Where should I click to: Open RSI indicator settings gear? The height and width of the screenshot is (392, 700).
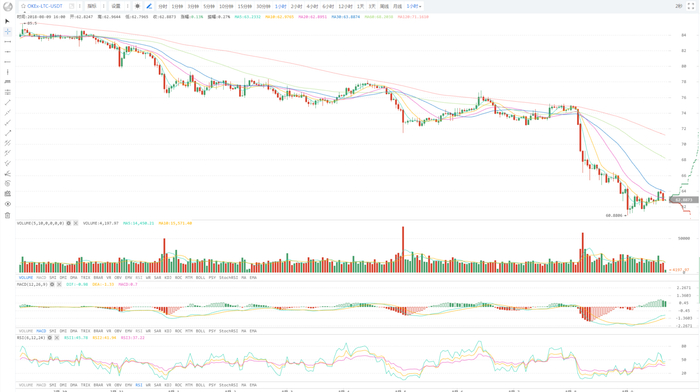pos(50,338)
